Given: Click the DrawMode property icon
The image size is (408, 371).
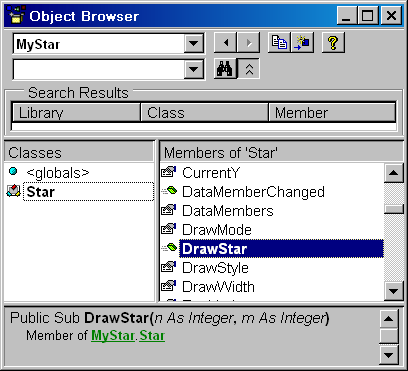Looking at the screenshot, I should point(169,229).
